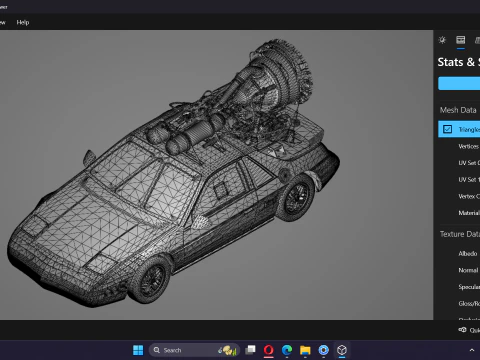Show the Normal texture view
480x360 pixels.
[x=468, y=270]
